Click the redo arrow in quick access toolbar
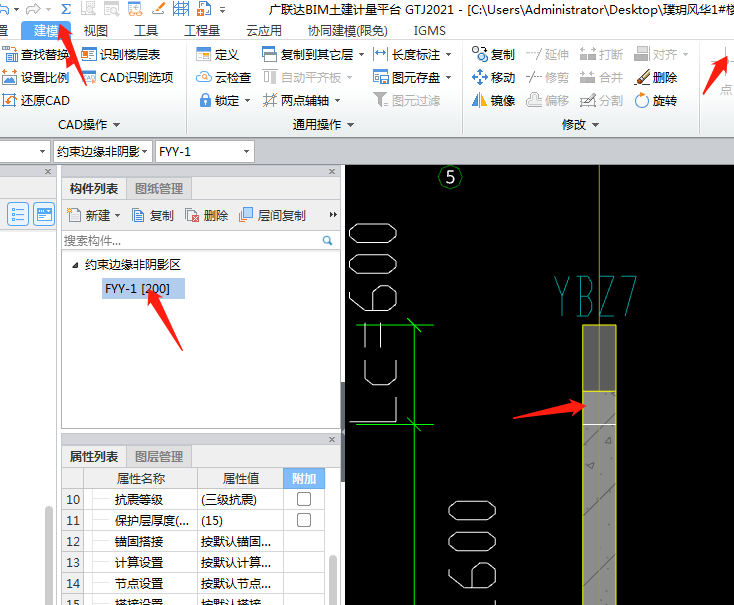Screen dimensions: 734x605 tap(33, 9)
